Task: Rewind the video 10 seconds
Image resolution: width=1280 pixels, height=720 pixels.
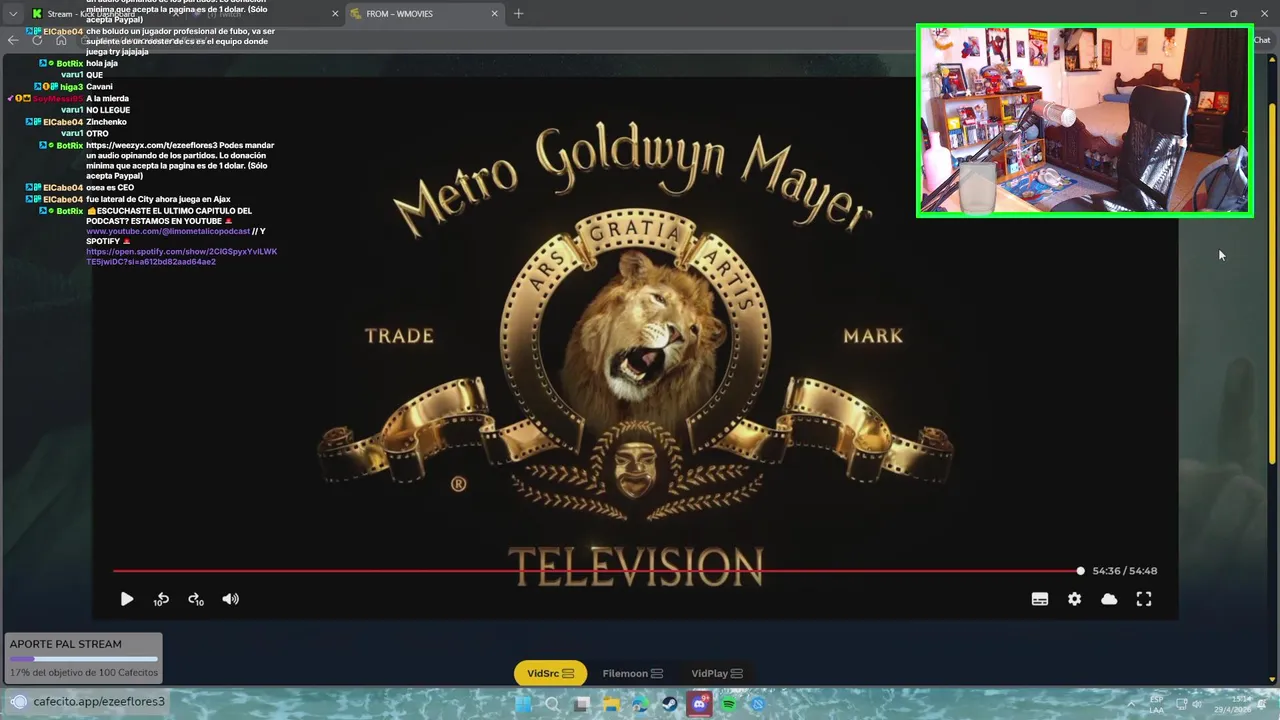Action: point(161,599)
